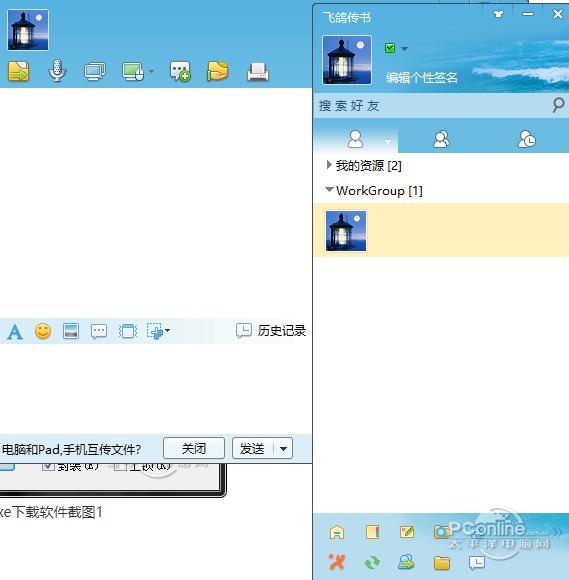Click inside the message input area
This screenshot has width=569, height=580.
point(155,388)
